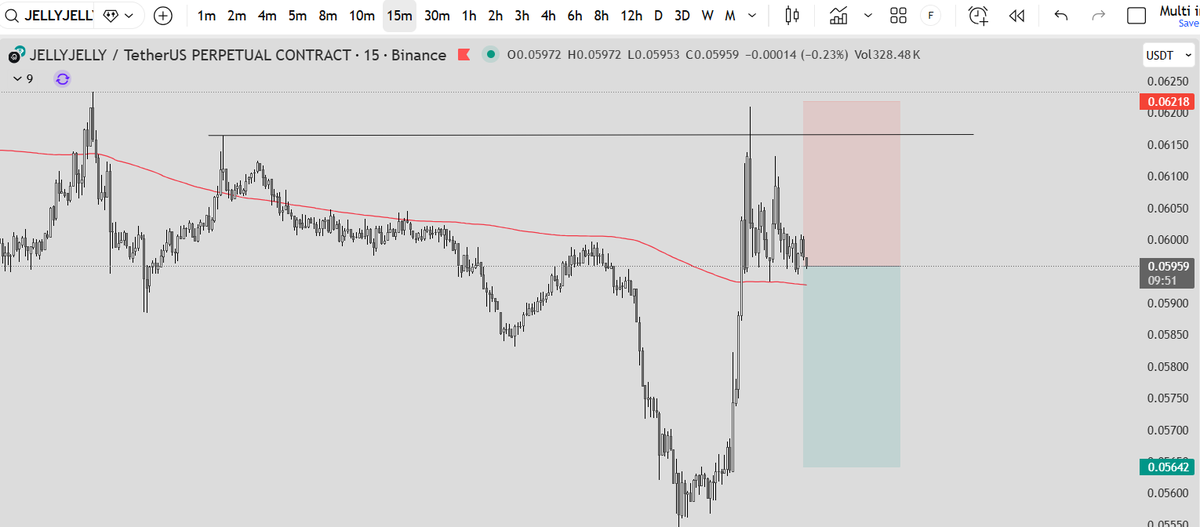The width and height of the screenshot is (1200, 527).
Task: Create an alert with alarm clock icon
Action: pyautogui.click(x=979, y=16)
